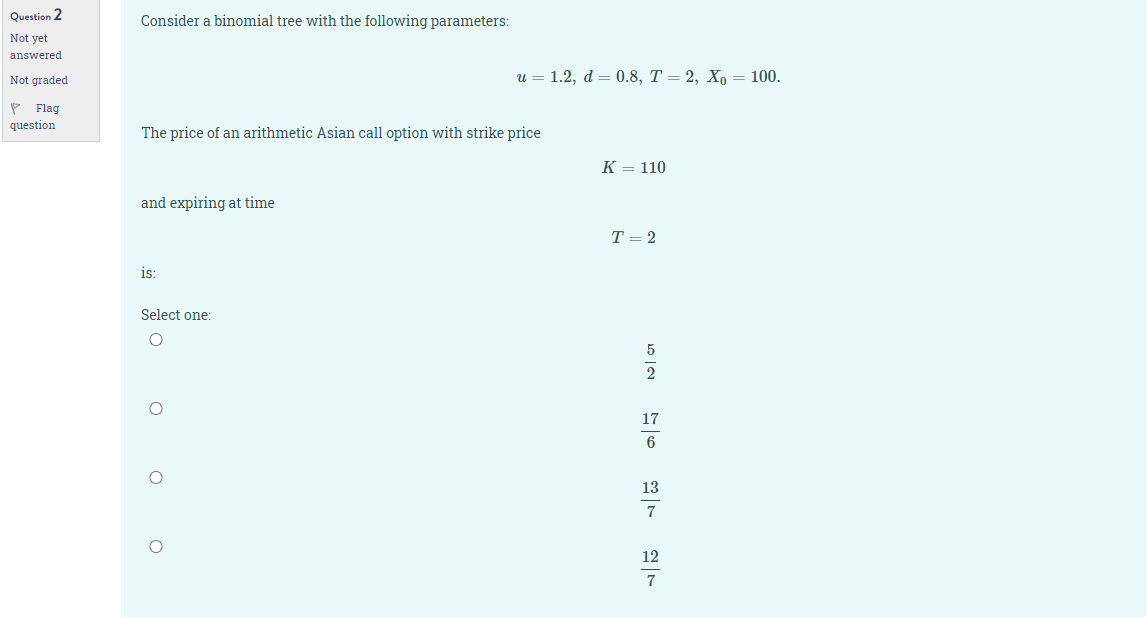Select the 13/7 answer option
The width and height of the screenshot is (1147, 619).
156,477
